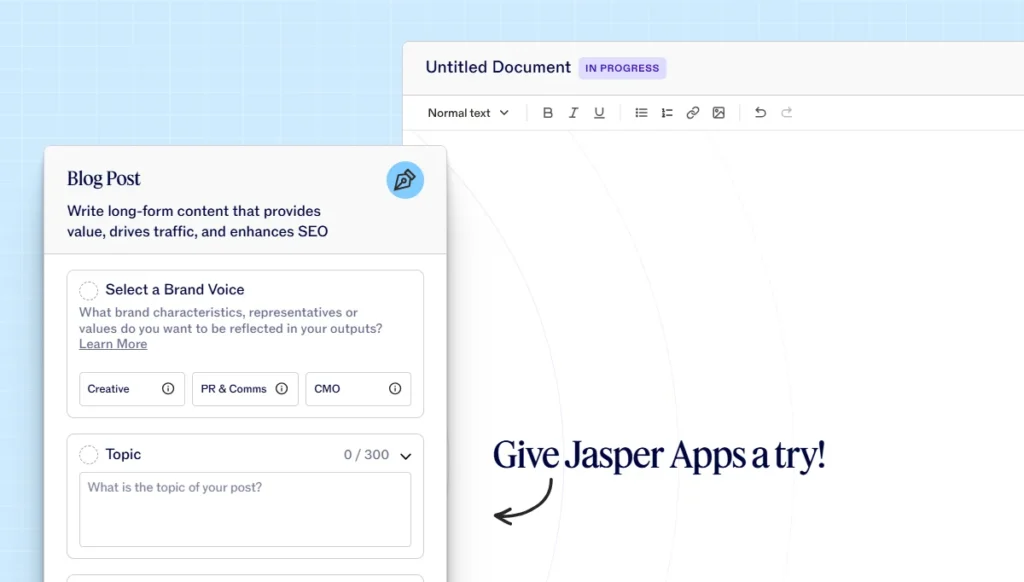Viewport: 1024px width, 582px height.
Task: Click the Untitled Document title
Action: click(498, 67)
